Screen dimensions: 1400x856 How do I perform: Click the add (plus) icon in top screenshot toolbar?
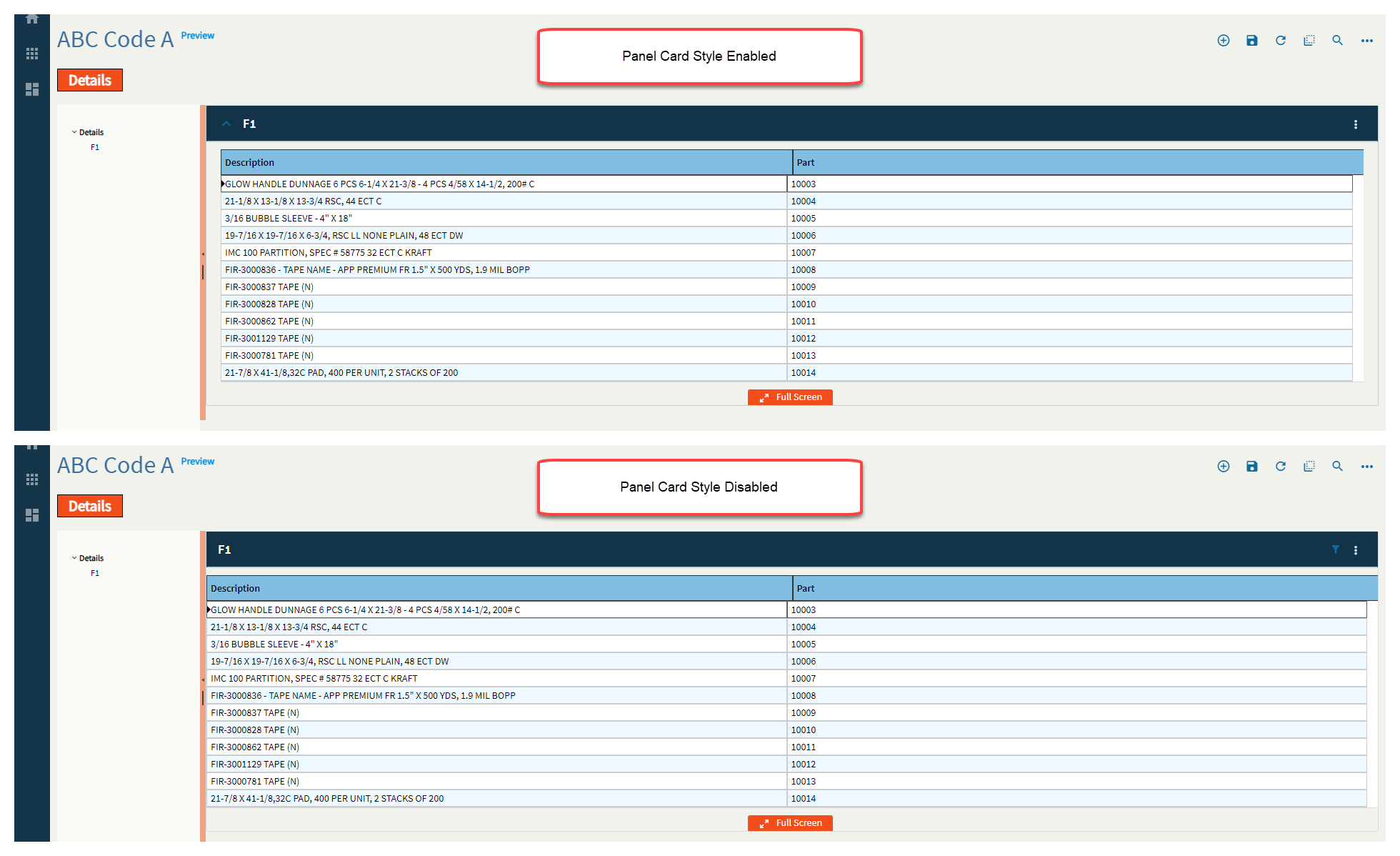(x=1224, y=41)
